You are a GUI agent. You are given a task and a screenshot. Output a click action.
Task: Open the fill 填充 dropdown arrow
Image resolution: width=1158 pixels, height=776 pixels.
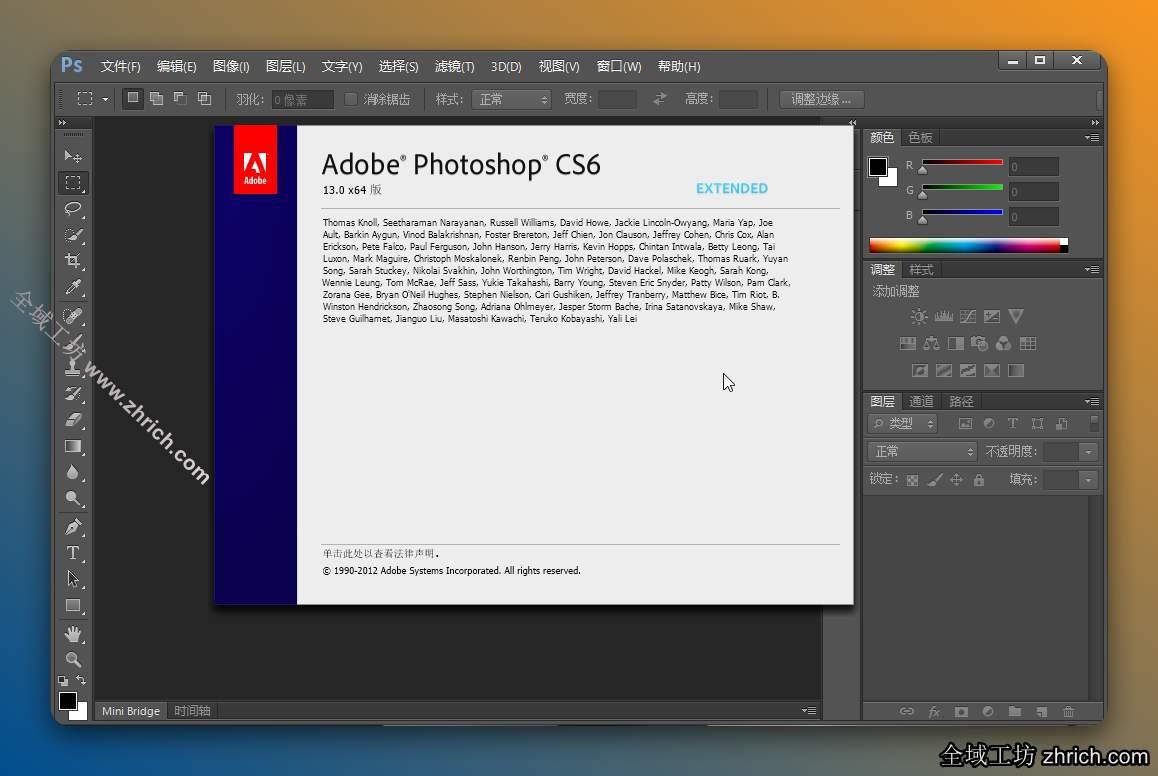tap(1088, 480)
